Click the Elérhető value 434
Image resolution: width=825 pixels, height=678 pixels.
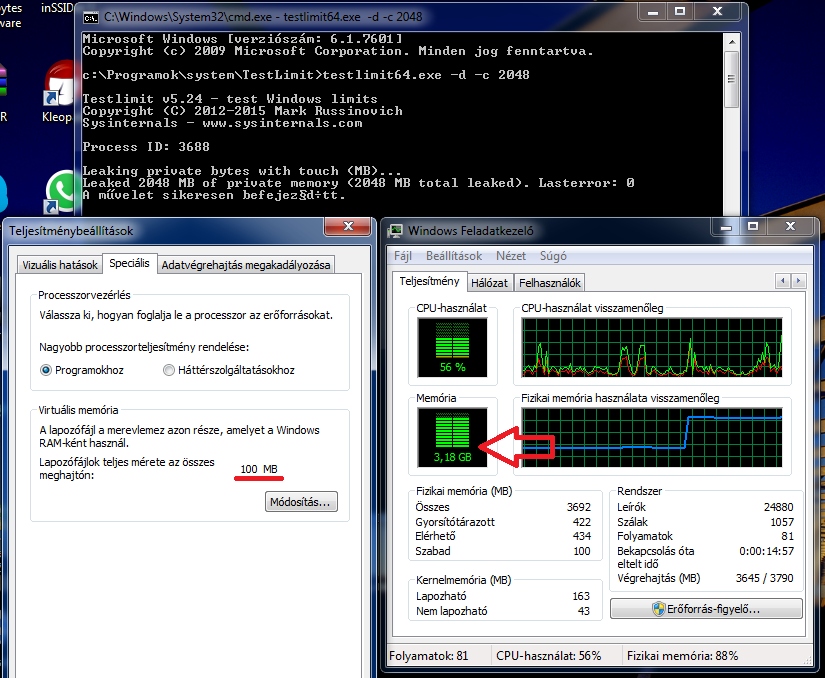tap(581, 536)
